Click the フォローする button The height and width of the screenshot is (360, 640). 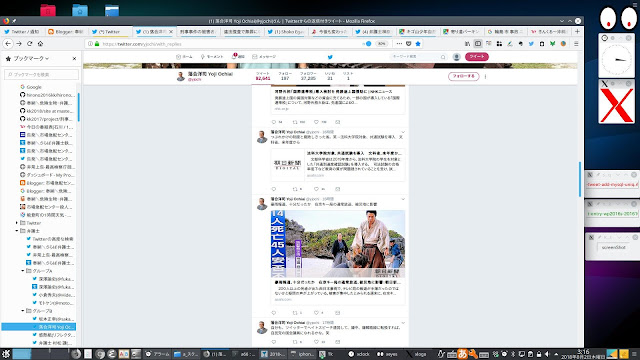pos(464,76)
